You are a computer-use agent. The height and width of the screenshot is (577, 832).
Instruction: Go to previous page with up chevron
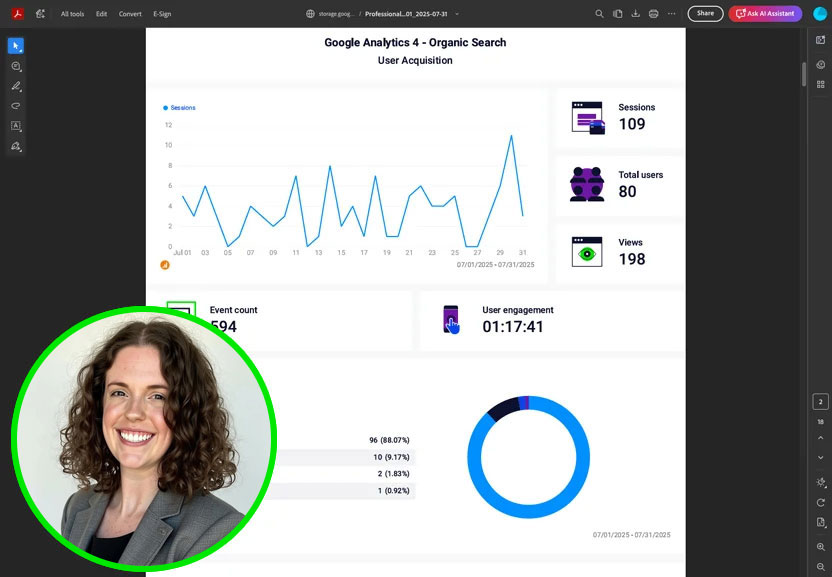click(820, 438)
